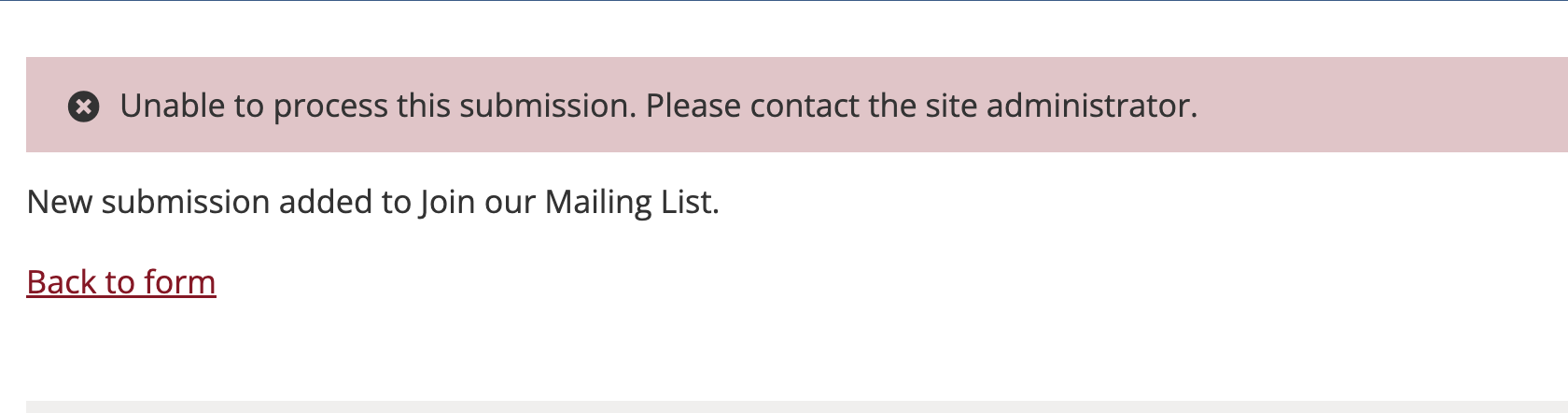The height and width of the screenshot is (413, 1568).
Task: Click the words "Mailing List" in the confirmation text
Action: [x=629, y=202]
